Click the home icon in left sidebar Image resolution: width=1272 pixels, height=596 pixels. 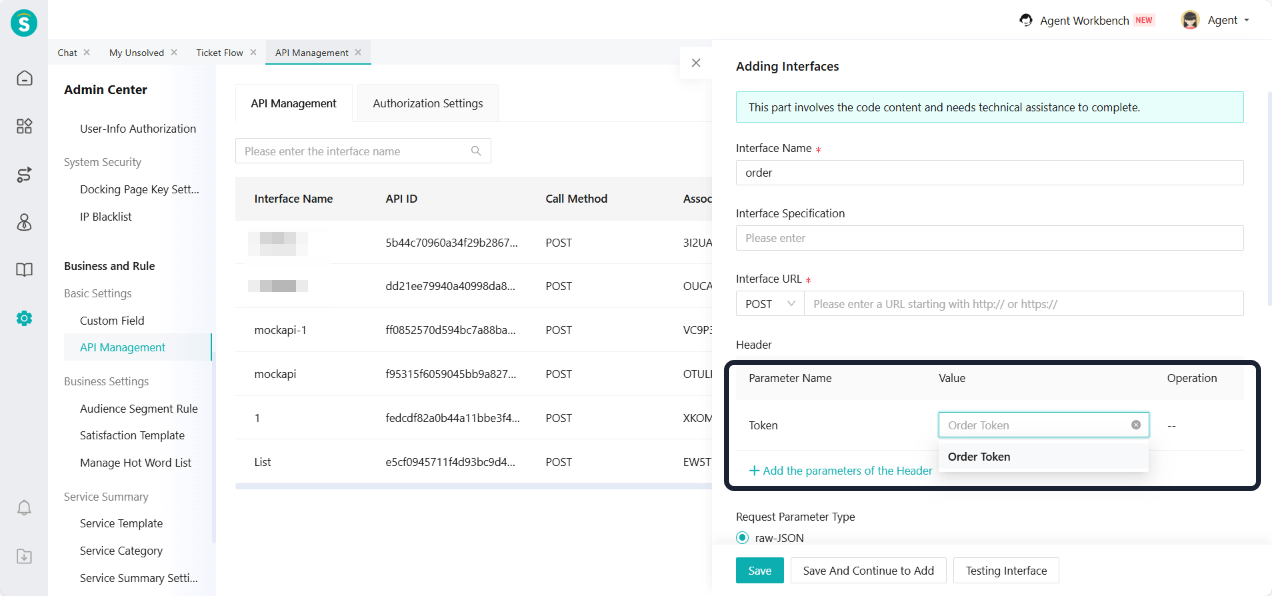(24, 78)
